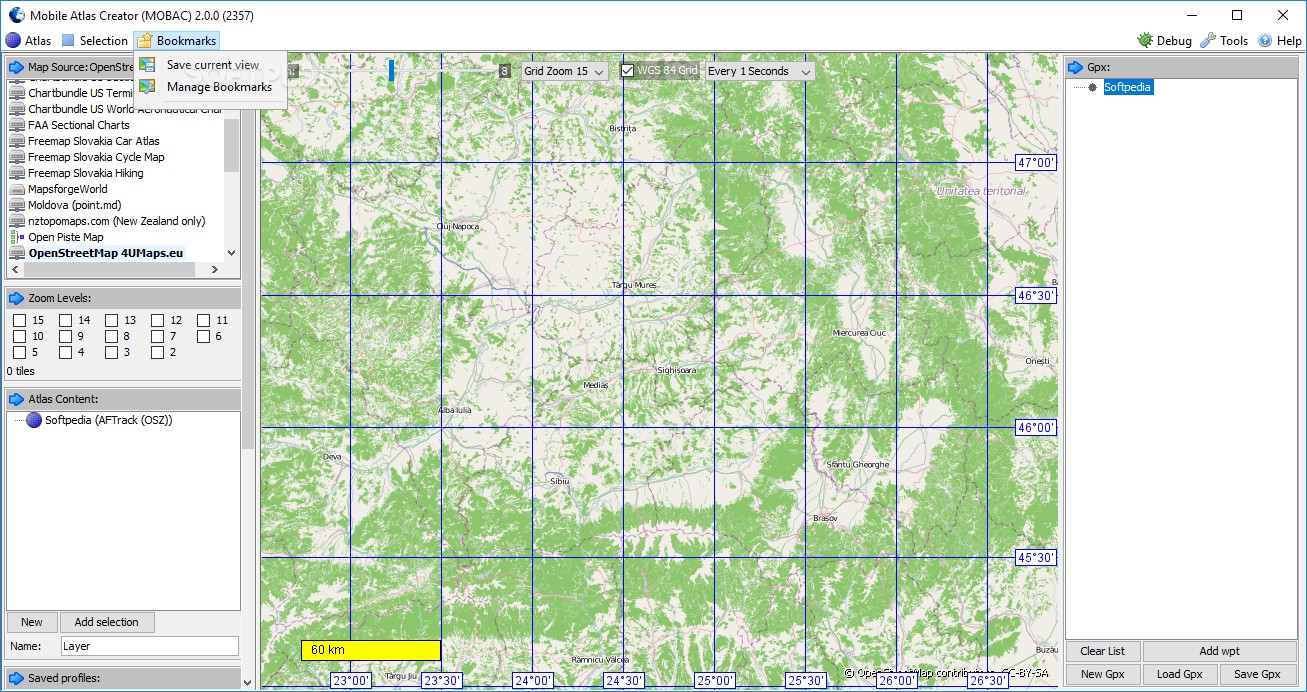This screenshot has width=1307, height=692.
Task: Click the Mobile Atlas Creator title bar icon
Action: pyautogui.click(x=16, y=15)
